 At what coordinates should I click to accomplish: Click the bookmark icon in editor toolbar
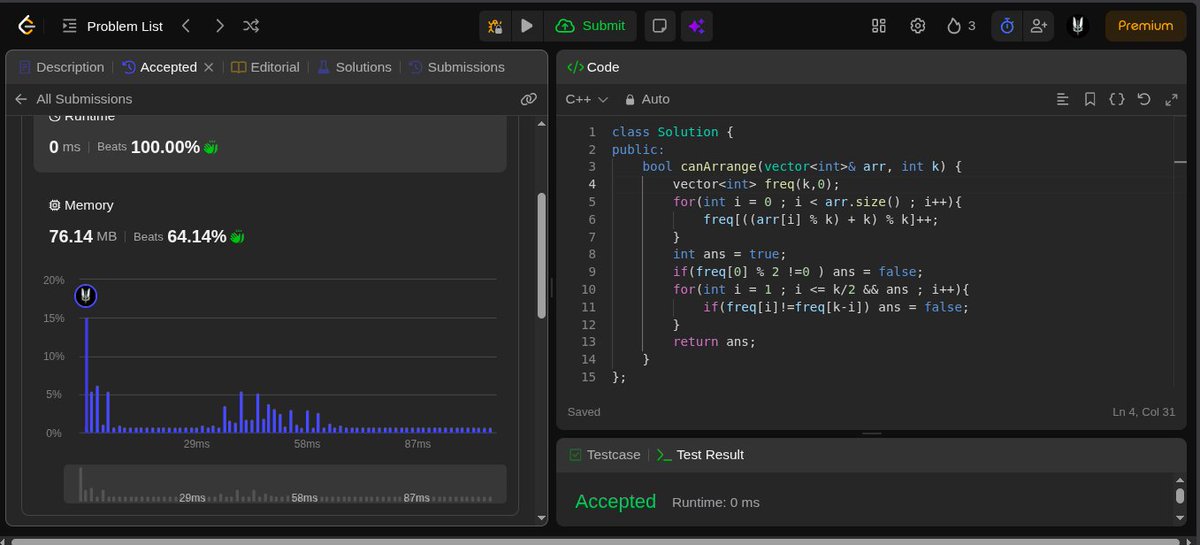coord(1090,99)
